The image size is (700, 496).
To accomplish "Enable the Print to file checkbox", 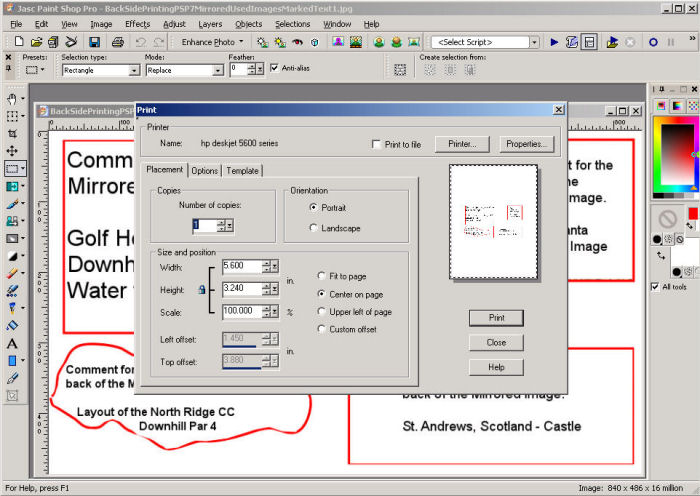I will [x=377, y=144].
